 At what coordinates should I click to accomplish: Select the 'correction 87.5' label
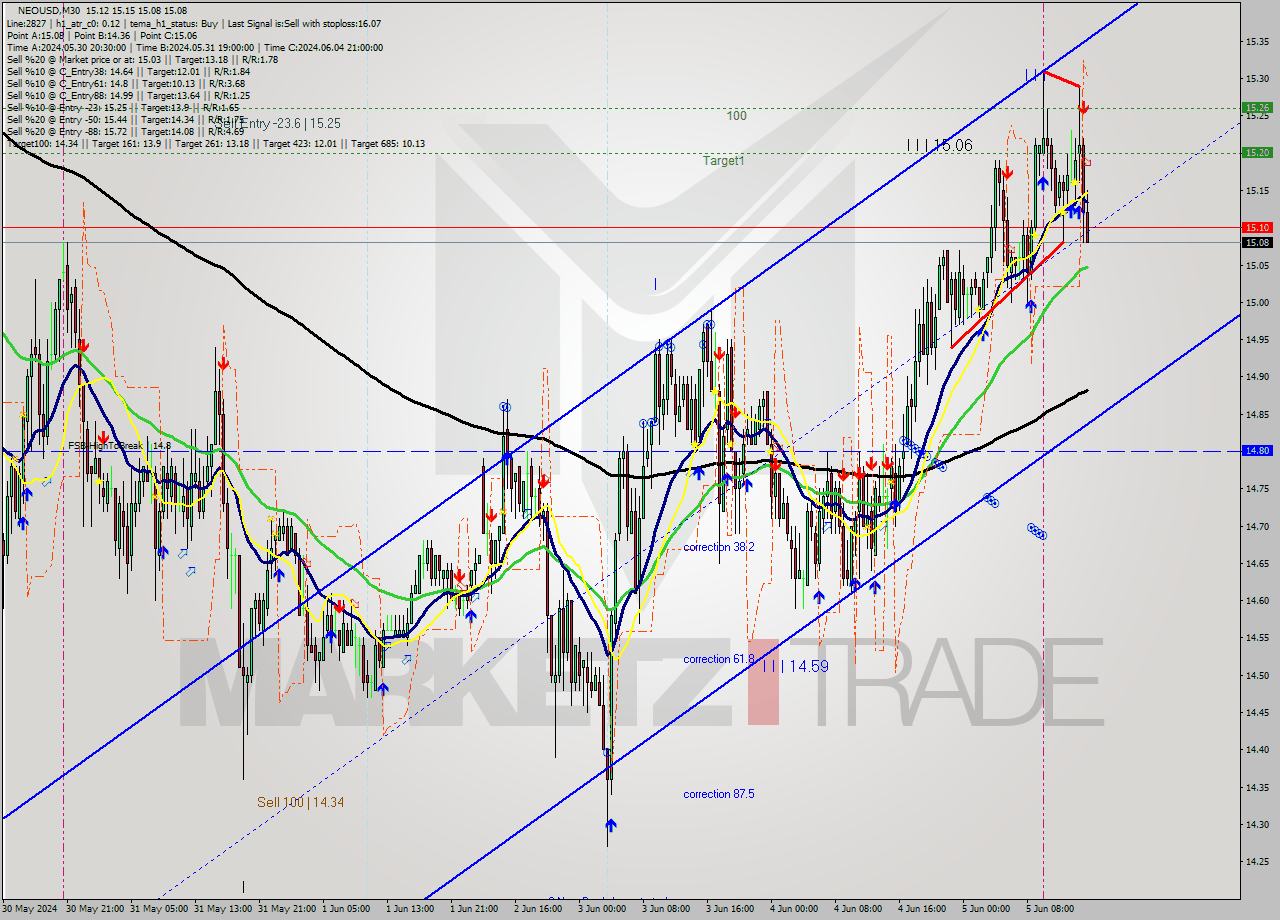719,794
